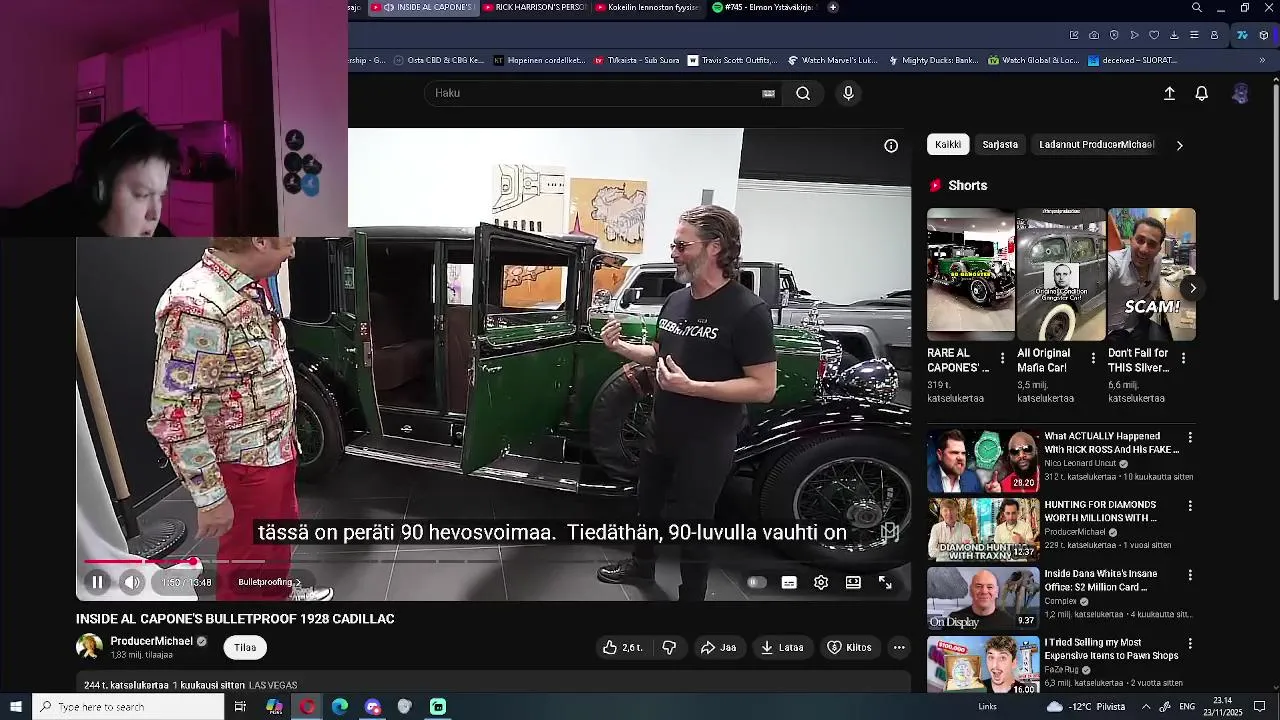This screenshot has width=1280, height=720.
Task: Select the Kaikki filter chip
Action: point(948,144)
